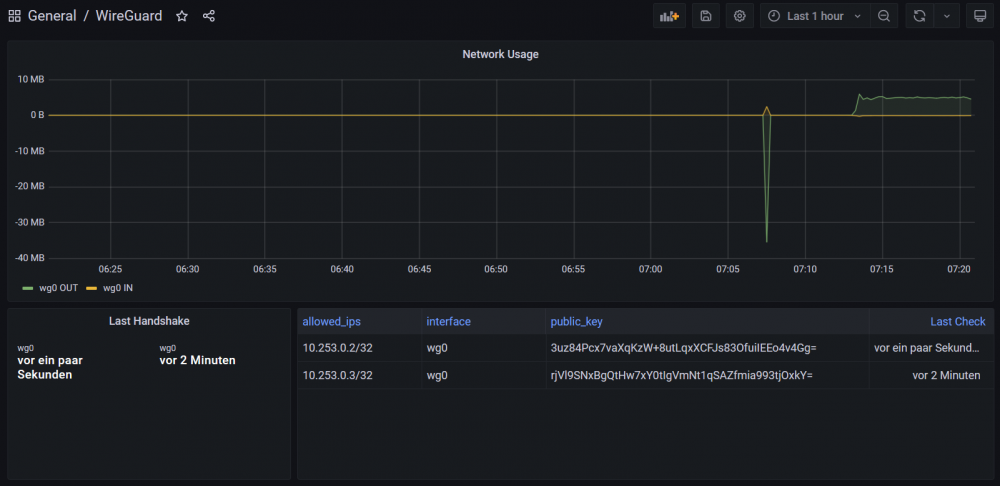Open the Network Usage panel title menu

[500, 54]
